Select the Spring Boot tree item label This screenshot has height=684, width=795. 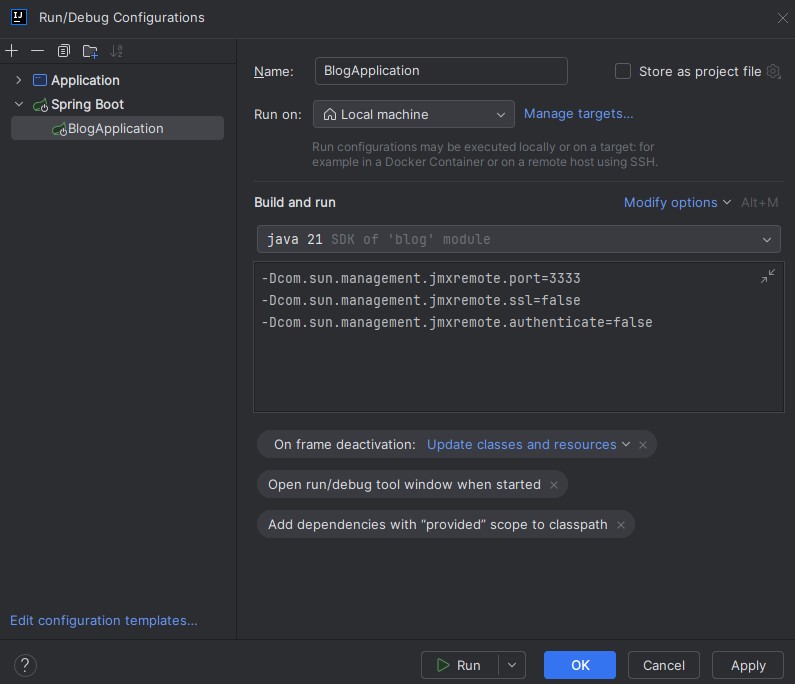click(87, 104)
